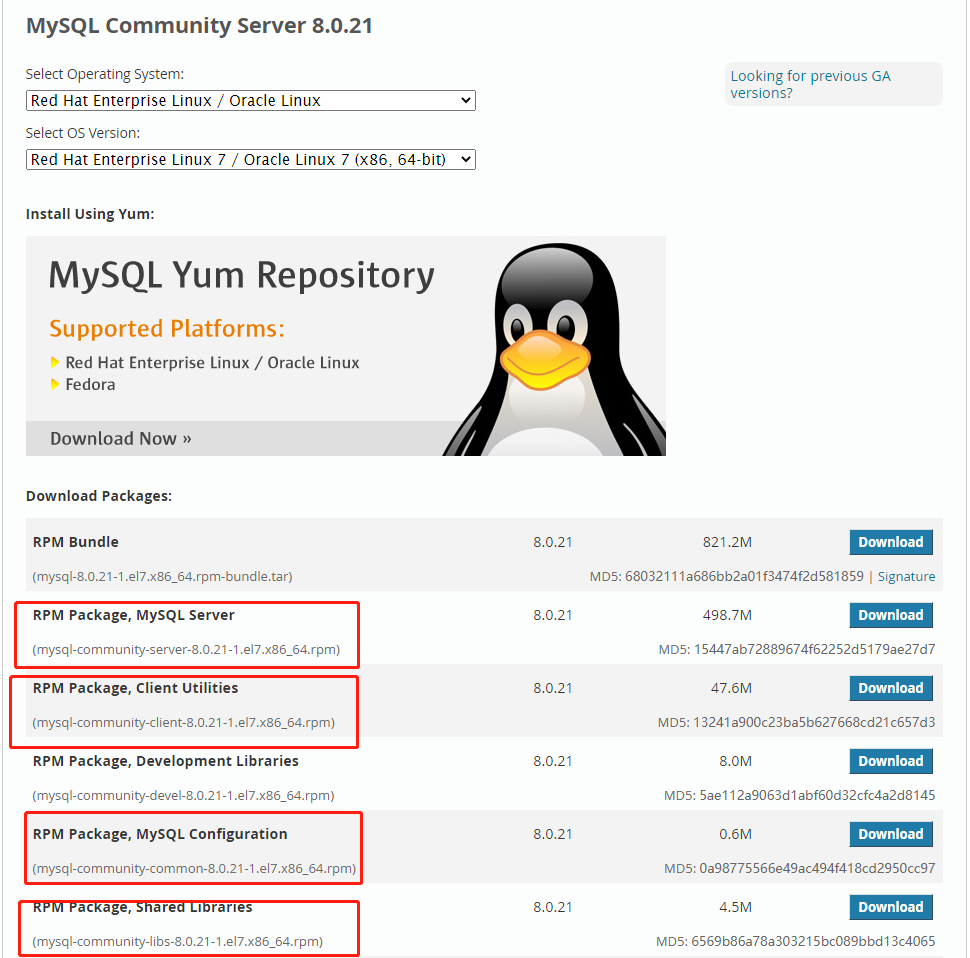Download the MySQL Server RPM package

[x=891, y=615]
